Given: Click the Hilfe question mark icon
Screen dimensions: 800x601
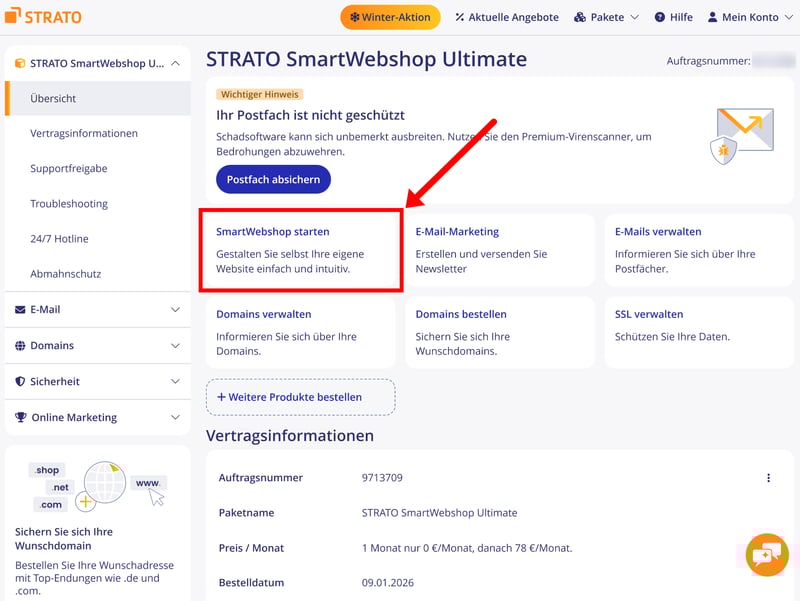Looking at the screenshot, I should pos(660,17).
